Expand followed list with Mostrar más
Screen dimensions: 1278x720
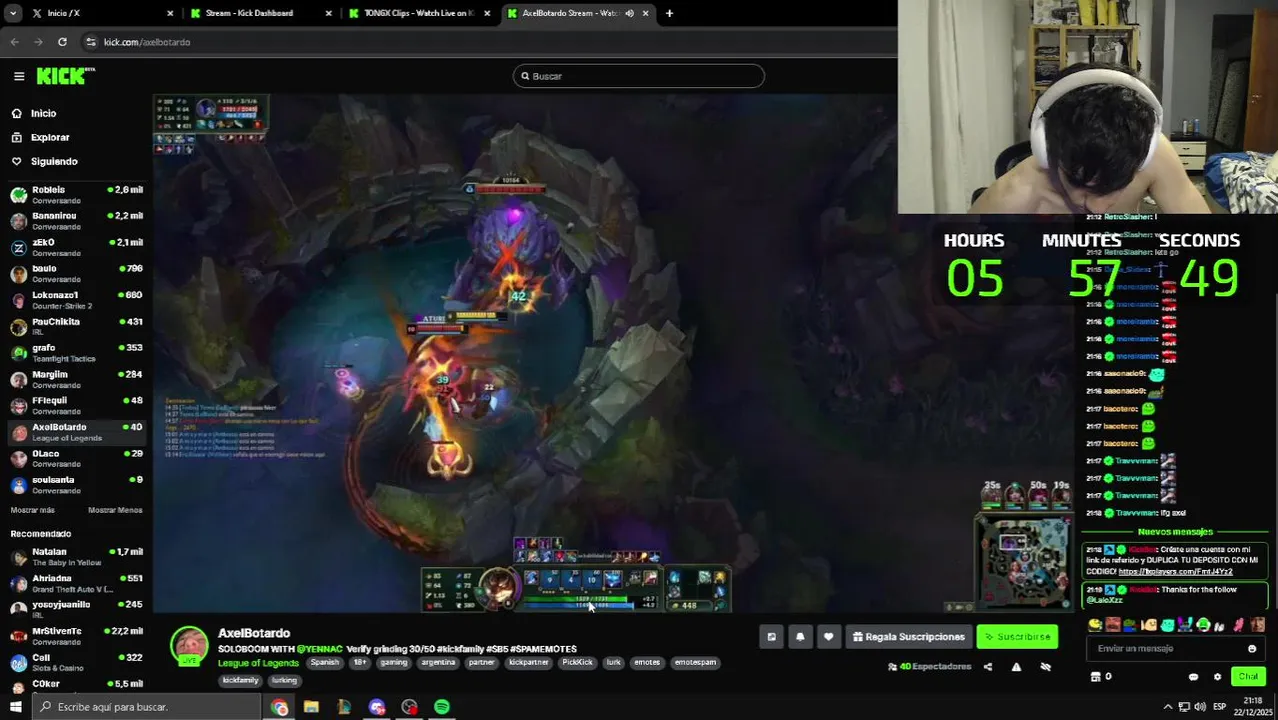click(x=32, y=510)
